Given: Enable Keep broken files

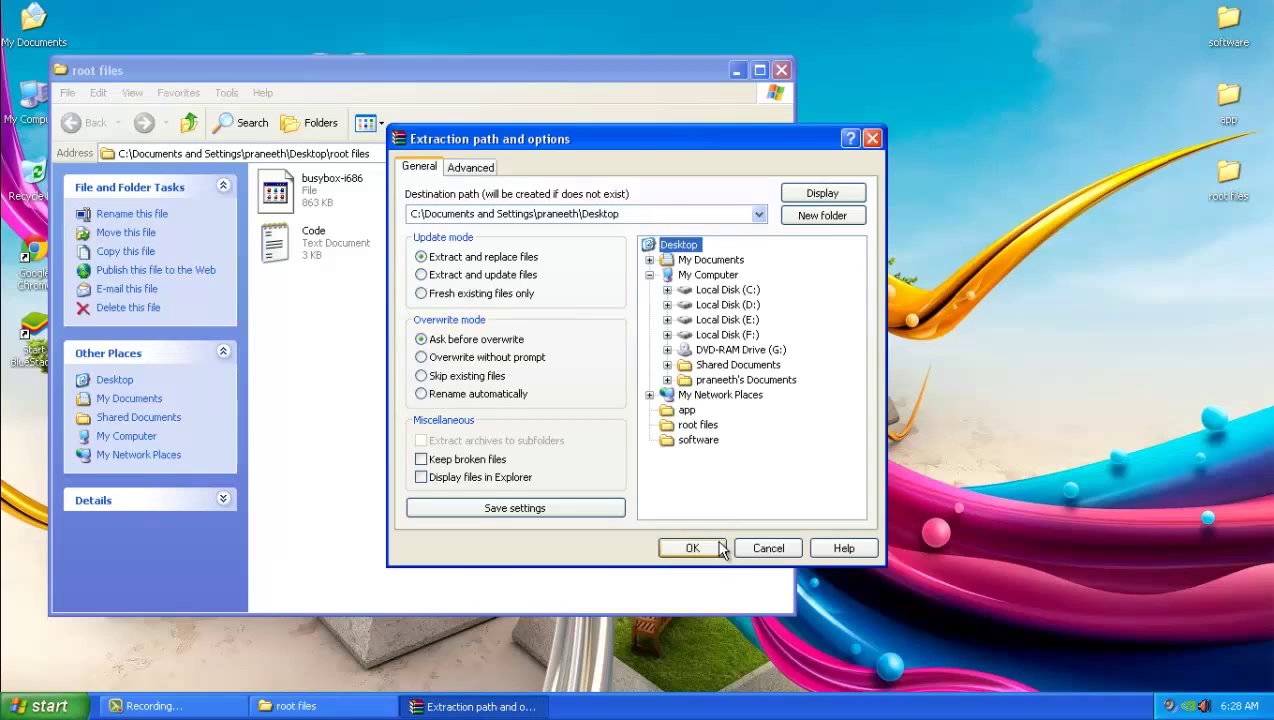Looking at the screenshot, I should click(421, 459).
